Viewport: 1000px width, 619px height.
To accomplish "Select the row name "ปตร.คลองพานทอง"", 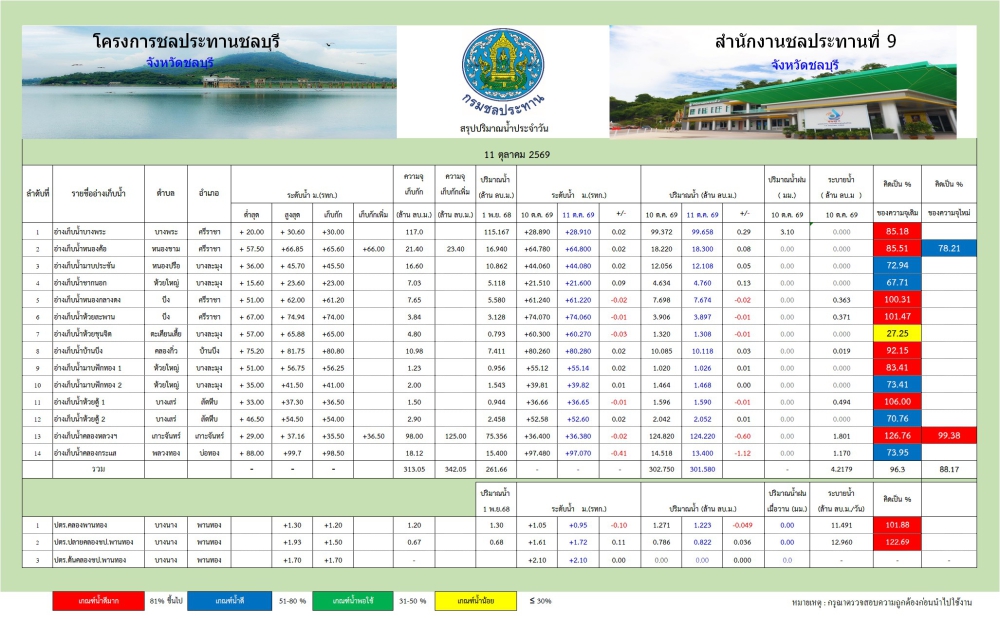I will tap(80, 525).
